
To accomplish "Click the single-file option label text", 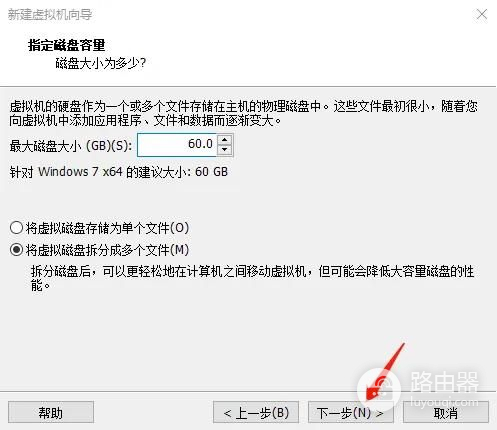I will (x=108, y=228).
